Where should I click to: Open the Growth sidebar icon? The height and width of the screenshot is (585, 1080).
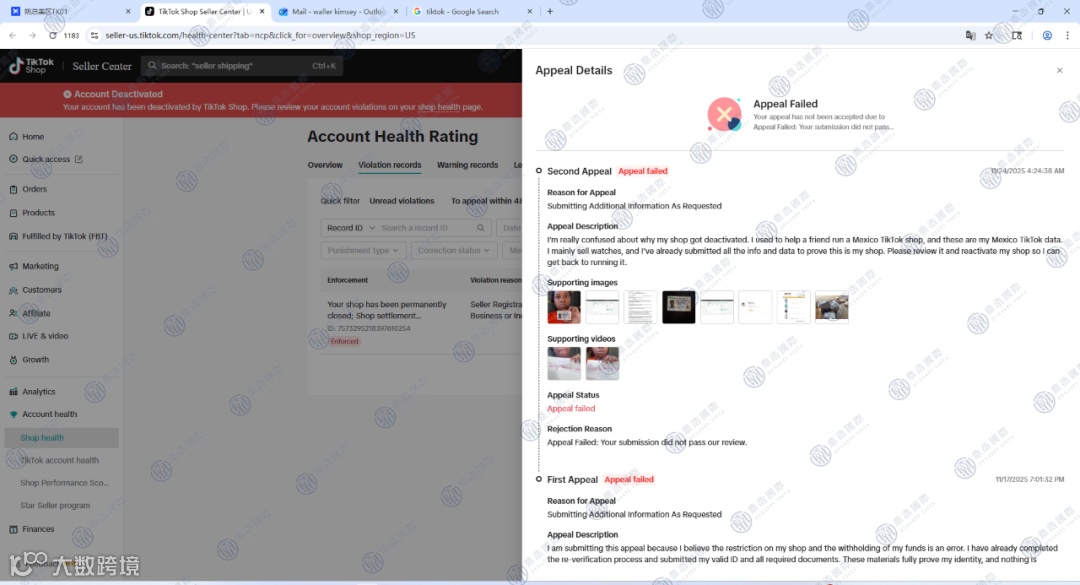point(13,360)
